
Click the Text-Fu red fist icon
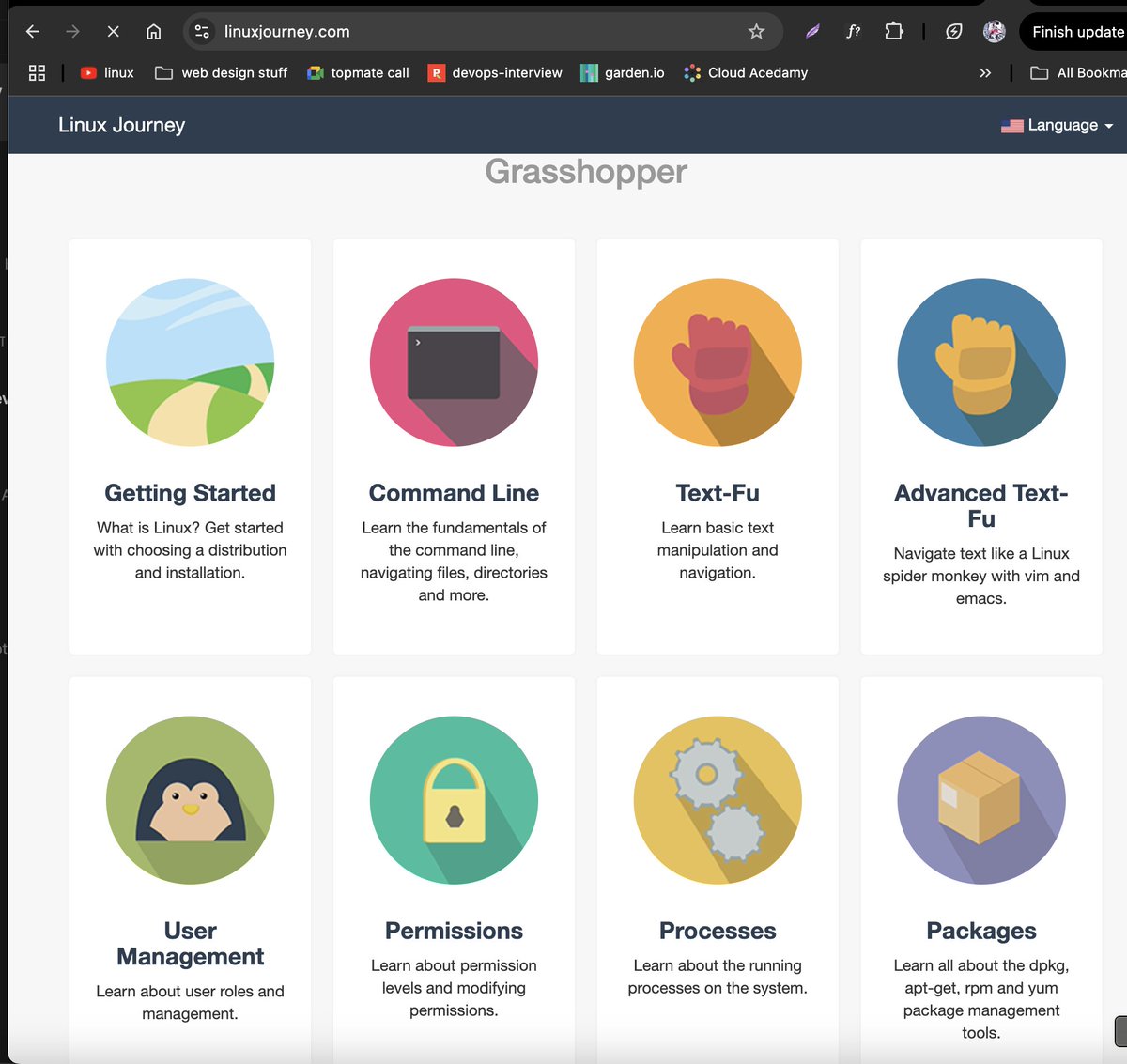(718, 362)
